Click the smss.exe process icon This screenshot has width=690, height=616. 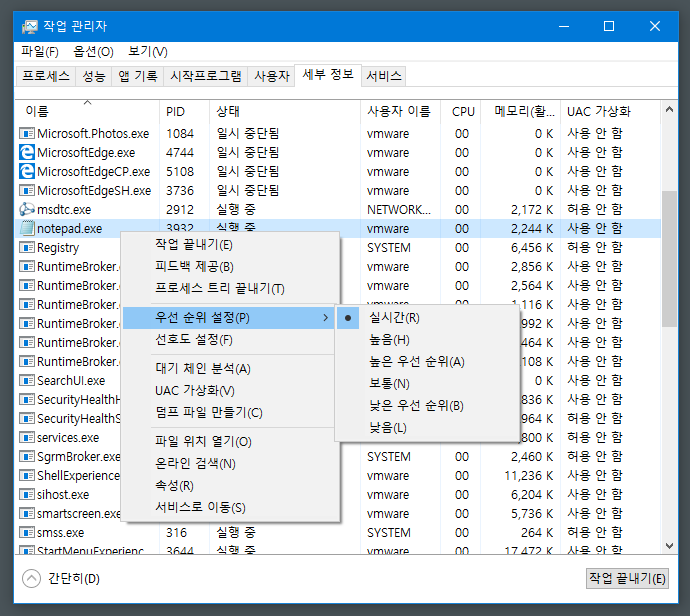tap(27, 532)
